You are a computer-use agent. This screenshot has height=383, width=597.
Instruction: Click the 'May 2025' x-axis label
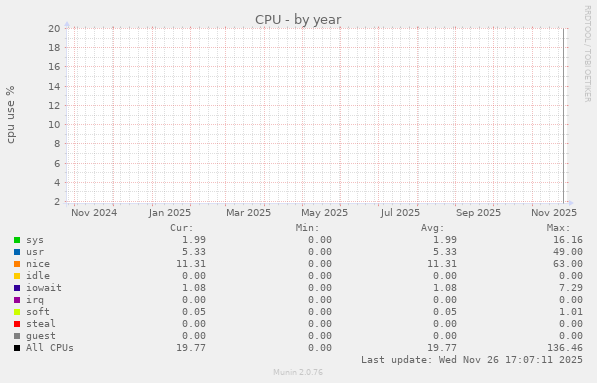point(324,212)
